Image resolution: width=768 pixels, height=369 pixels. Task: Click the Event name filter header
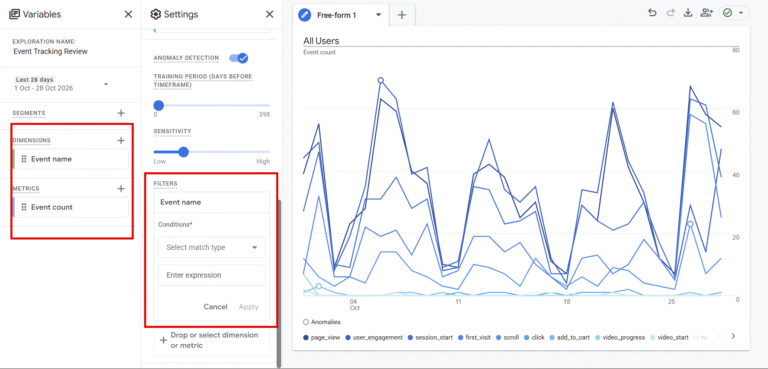(212, 202)
